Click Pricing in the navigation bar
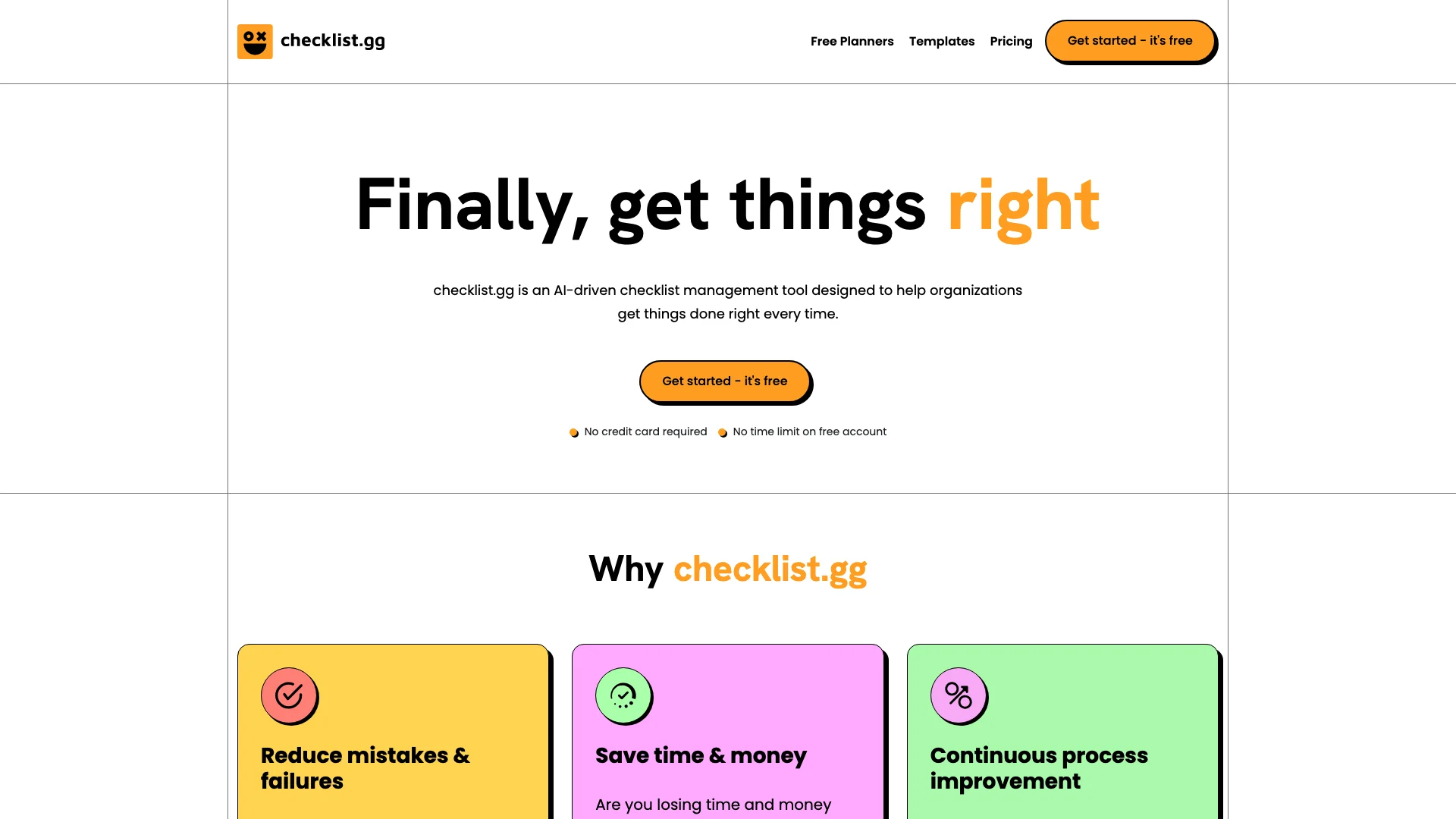This screenshot has height=819, width=1456. coord(1011,41)
